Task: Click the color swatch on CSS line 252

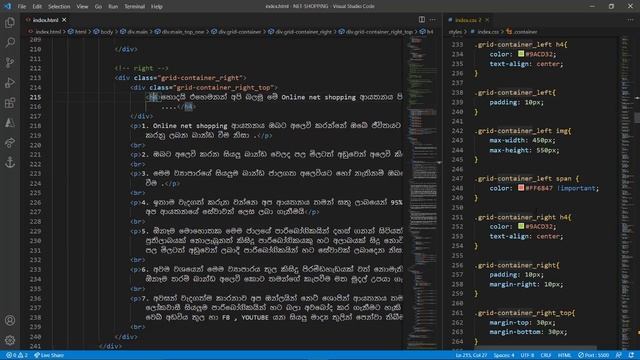Action: coord(521,226)
